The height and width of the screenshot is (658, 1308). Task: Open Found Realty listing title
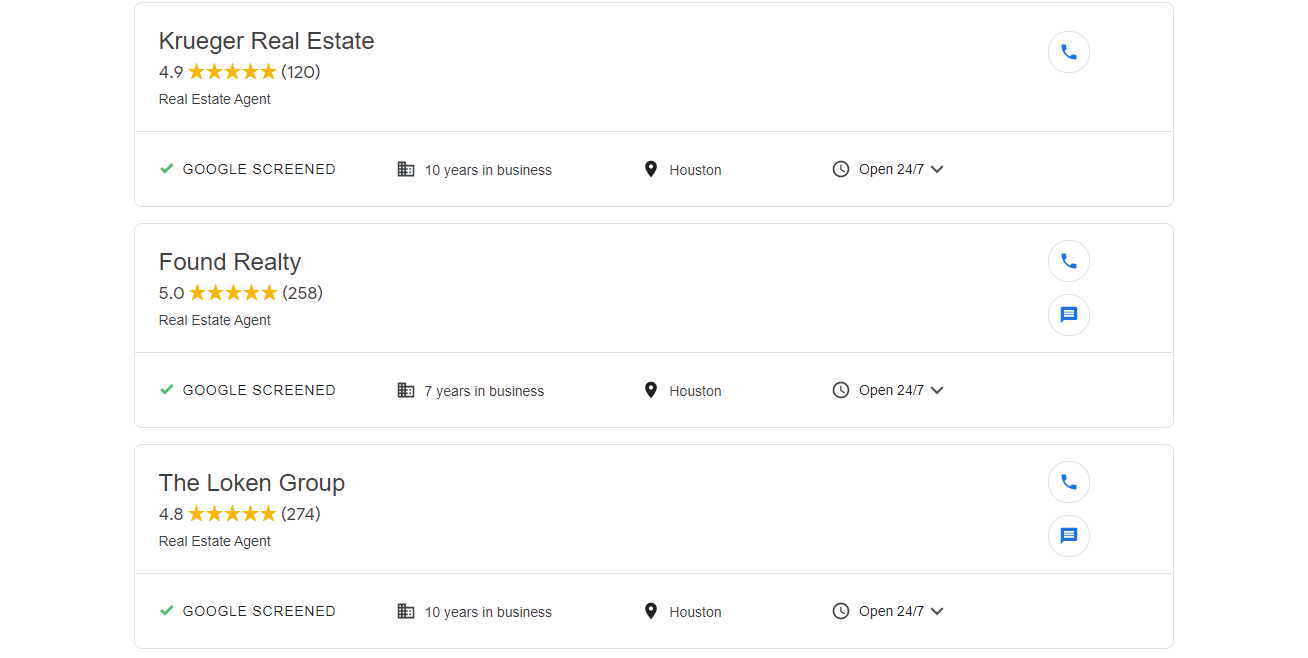pos(230,262)
